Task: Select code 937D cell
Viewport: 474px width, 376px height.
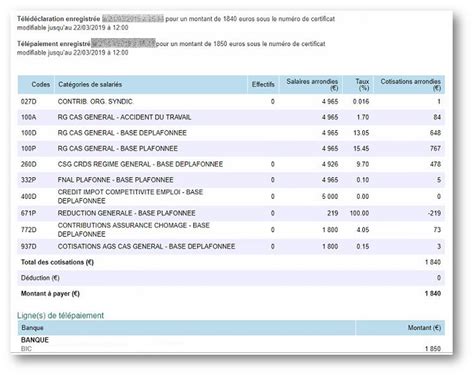Action: (29, 246)
